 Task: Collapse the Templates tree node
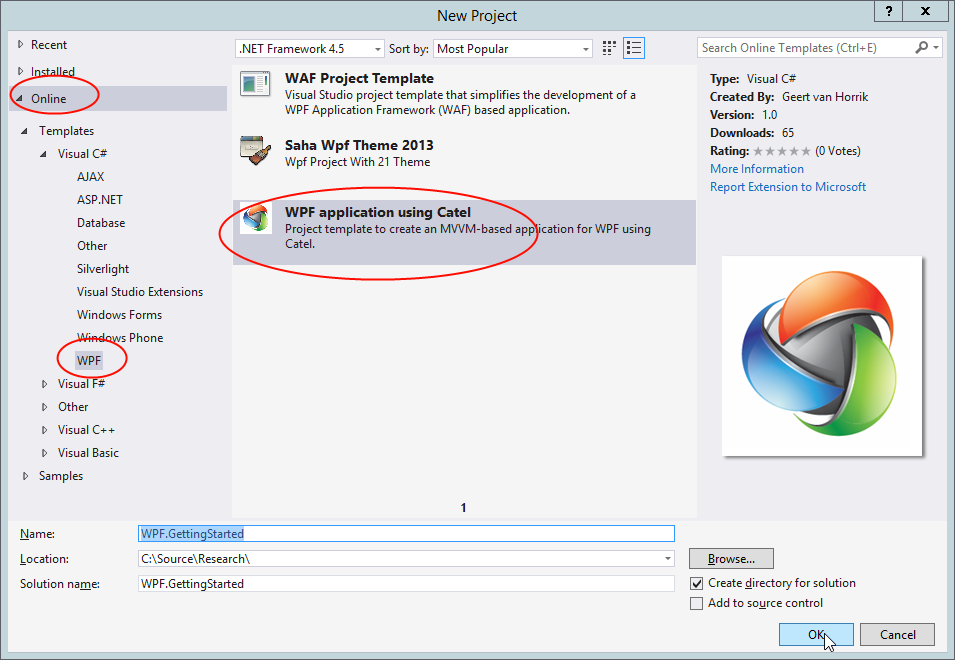click(24, 131)
